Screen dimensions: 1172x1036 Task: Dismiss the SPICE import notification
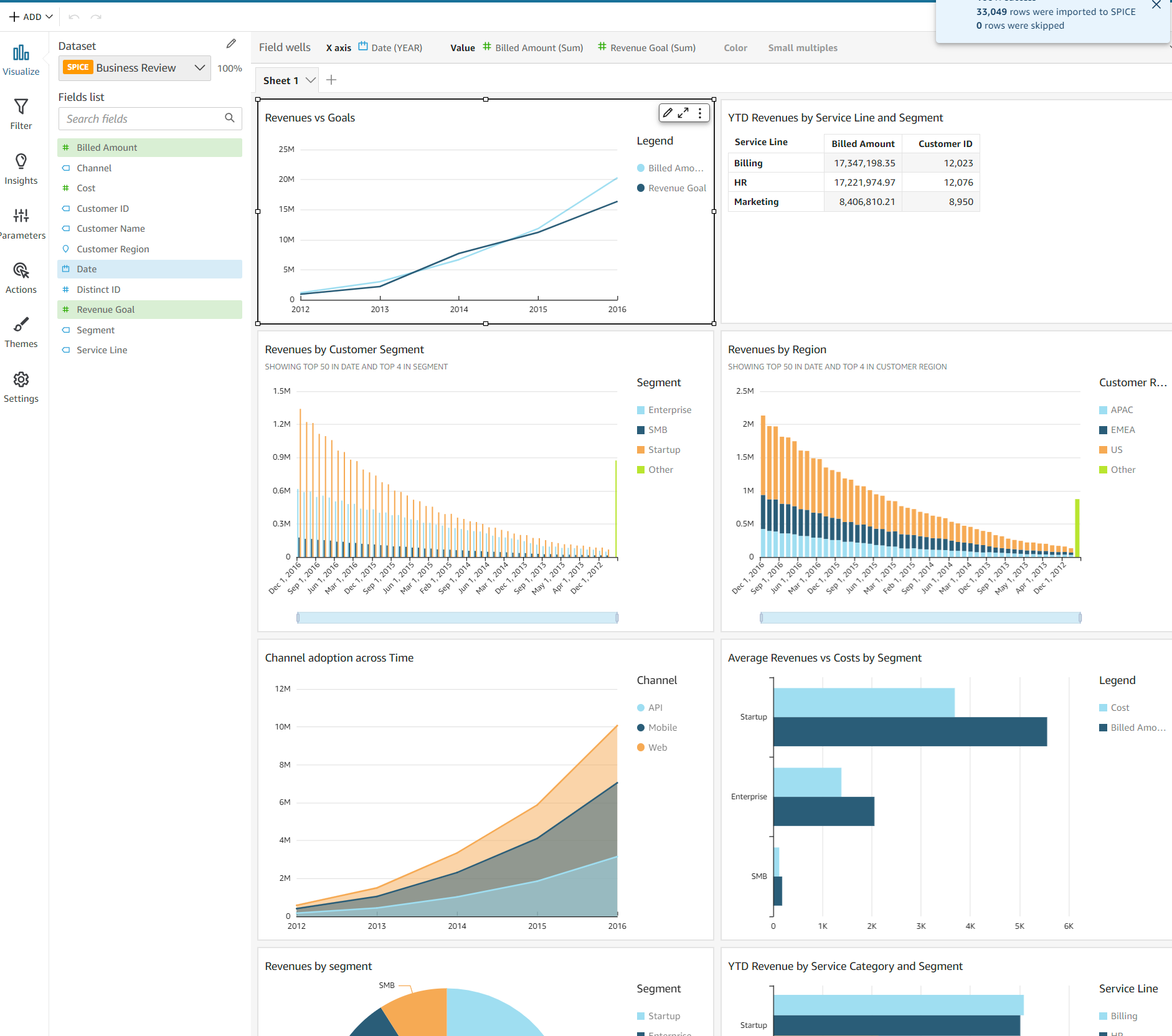[x=1156, y=5]
